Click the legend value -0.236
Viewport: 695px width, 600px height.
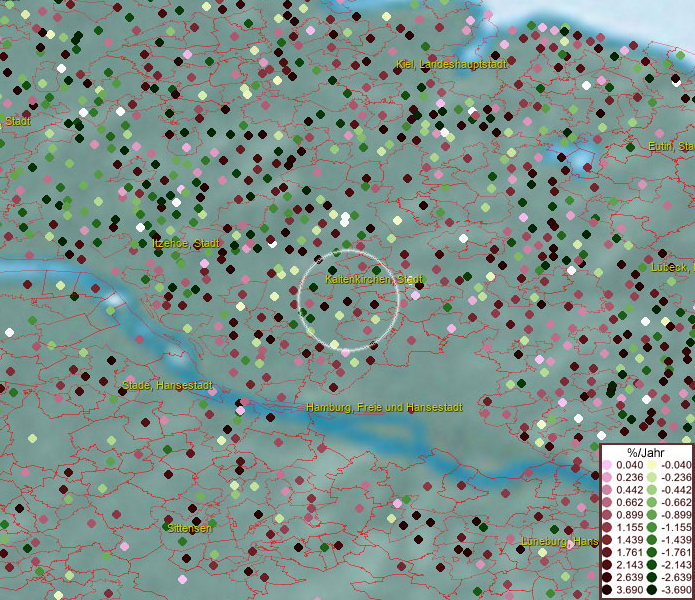(x=676, y=477)
